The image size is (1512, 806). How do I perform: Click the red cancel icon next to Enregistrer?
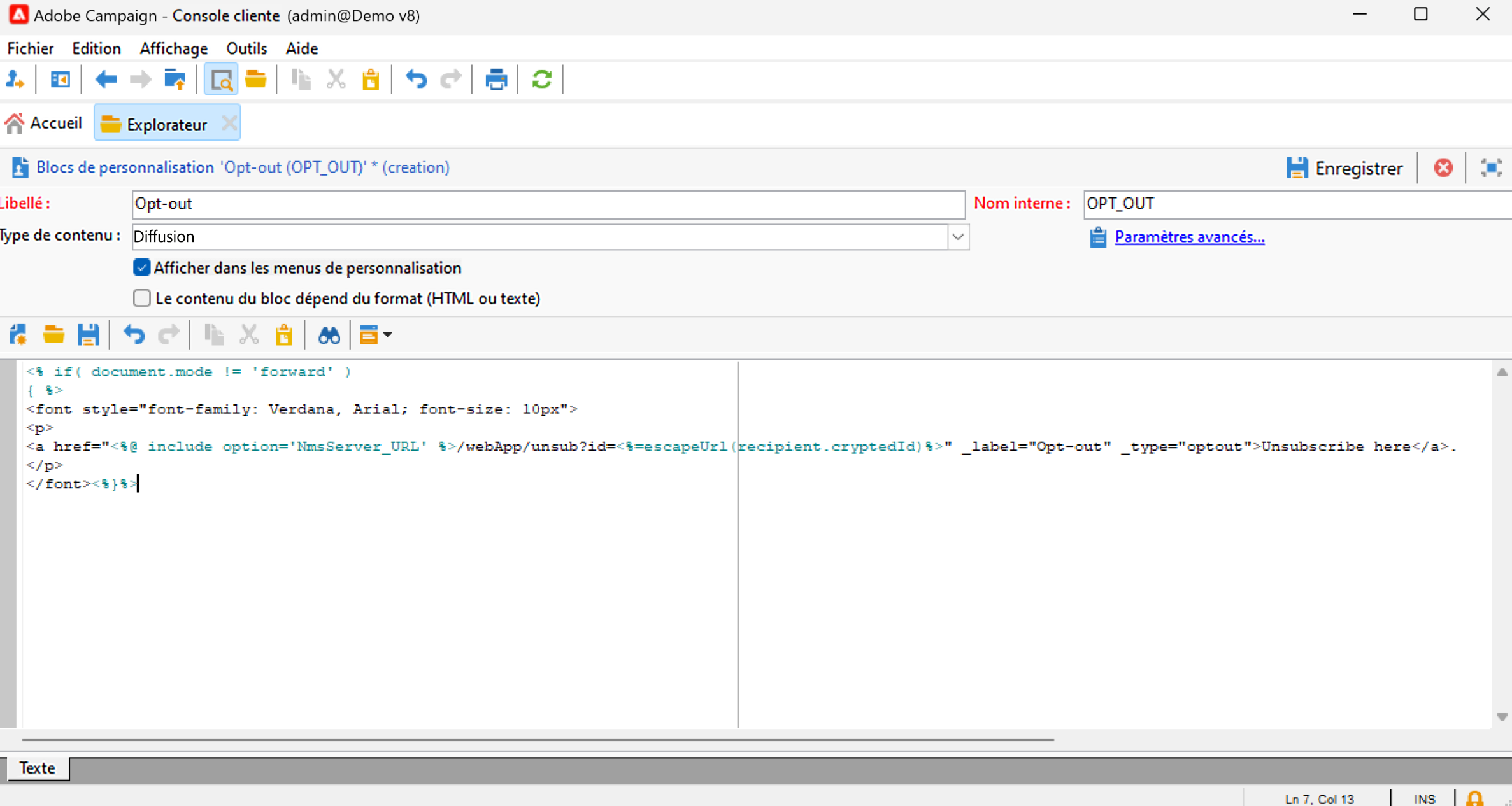(1443, 168)
